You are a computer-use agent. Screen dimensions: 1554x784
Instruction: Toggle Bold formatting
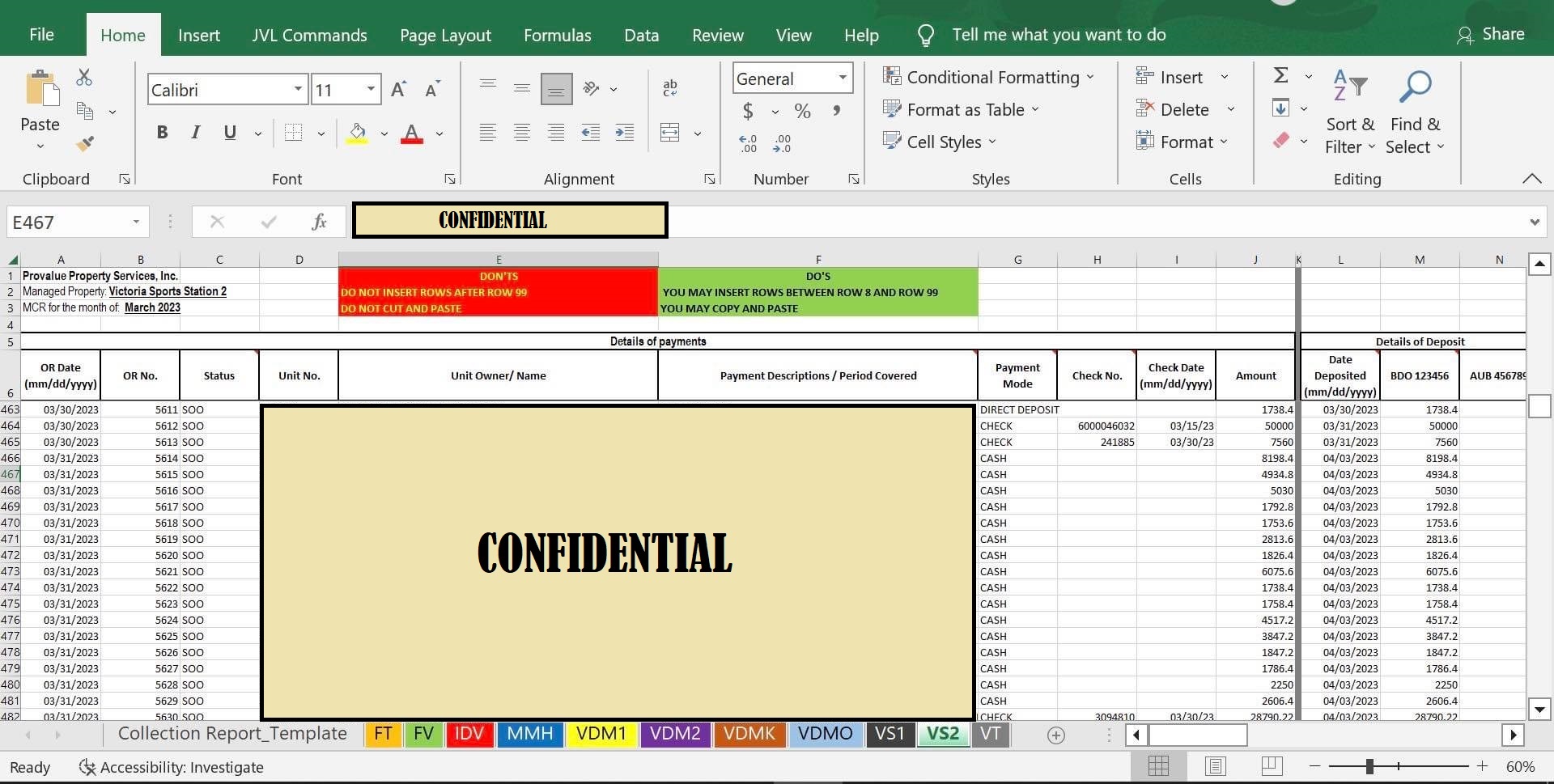(162, 133)
